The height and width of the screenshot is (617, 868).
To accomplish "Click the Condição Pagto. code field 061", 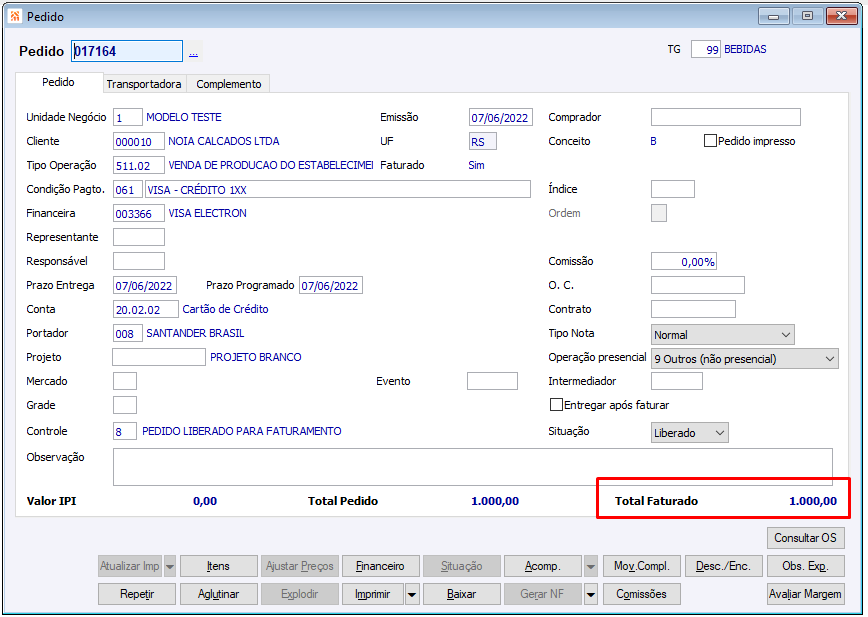I will [x=128, y=190].
